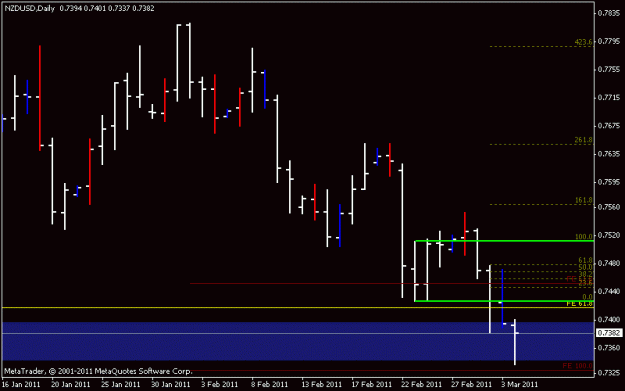Click the blue shaded support zone rectangle
Viewport: 625px width, 391px height.
(298, 341)
